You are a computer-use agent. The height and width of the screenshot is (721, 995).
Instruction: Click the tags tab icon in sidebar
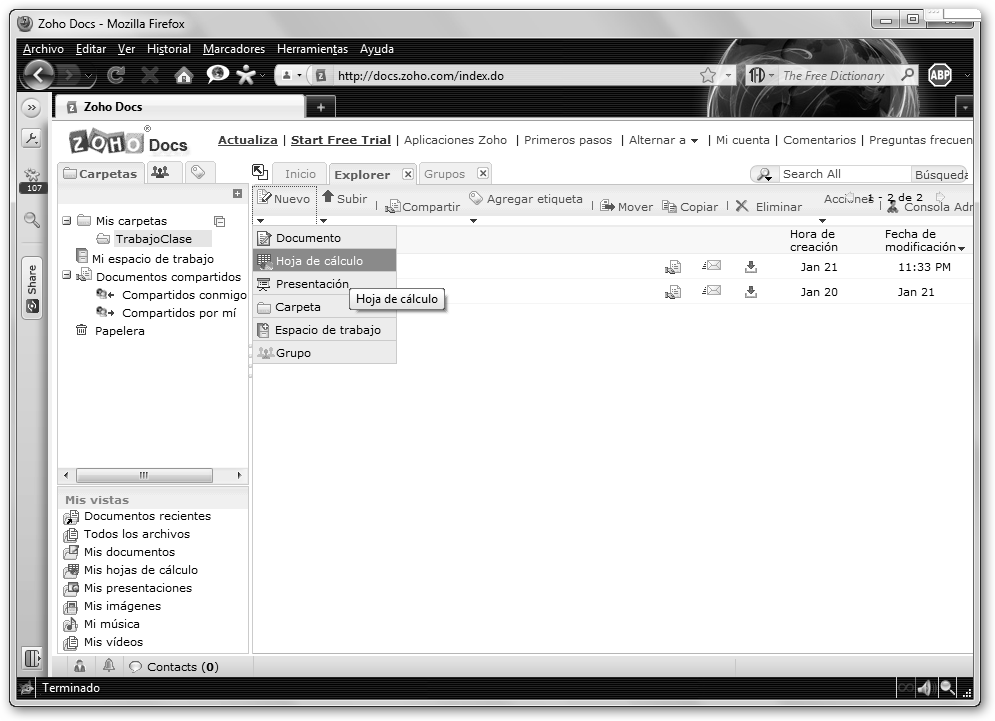coord(196,172)
